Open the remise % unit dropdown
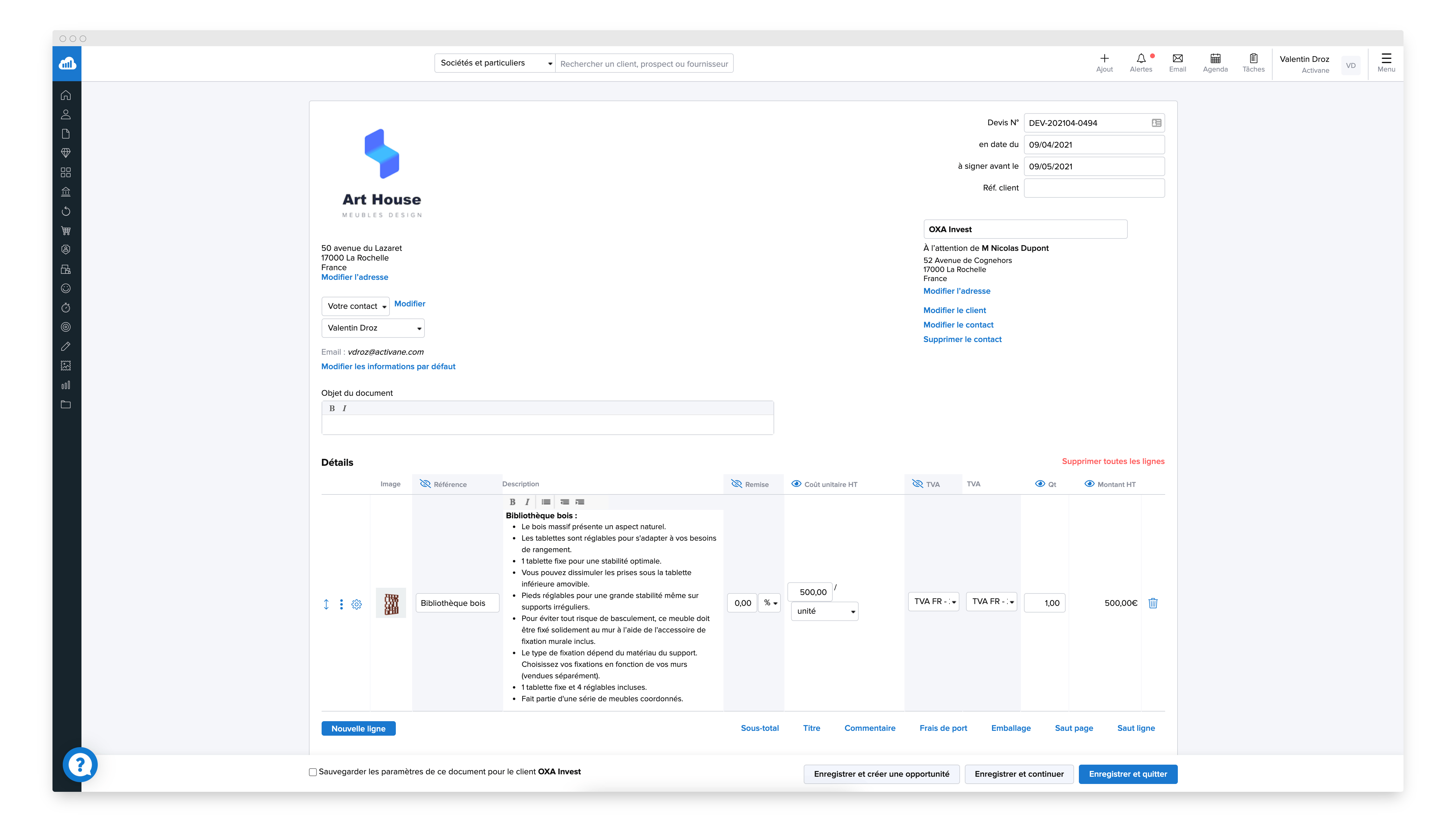Viewport: 1456px width, 822px height. 769,603
